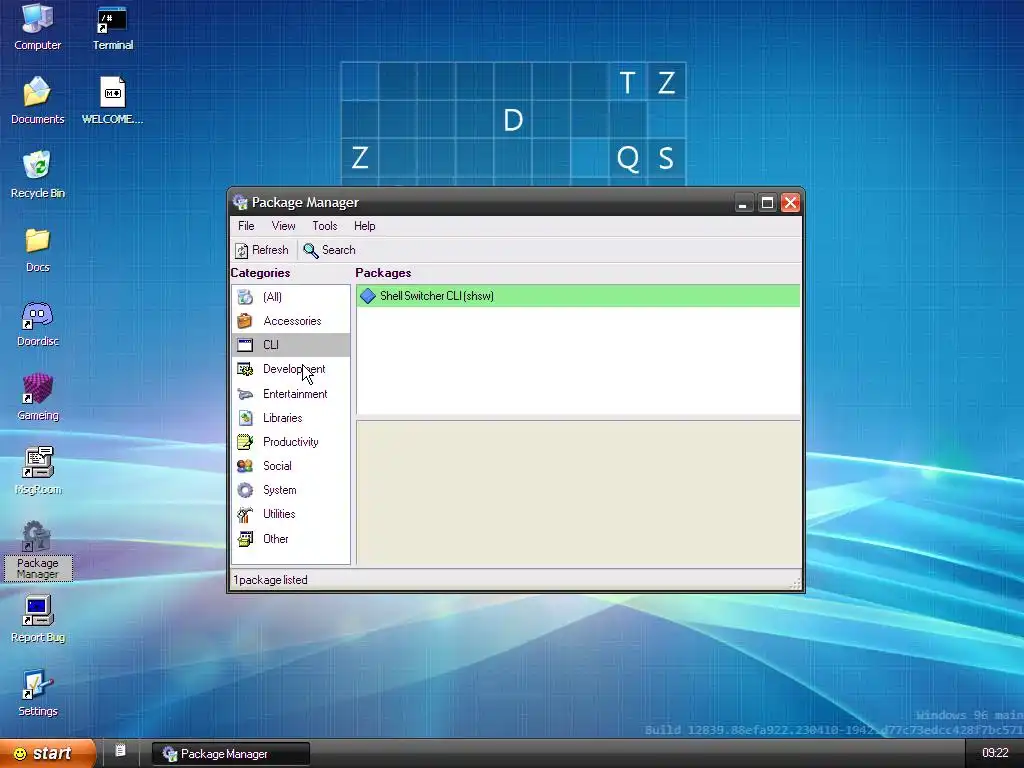Open the start menu
Image resolution: width=1024 pixels, height=768 pixels.
tap(47, 754)
